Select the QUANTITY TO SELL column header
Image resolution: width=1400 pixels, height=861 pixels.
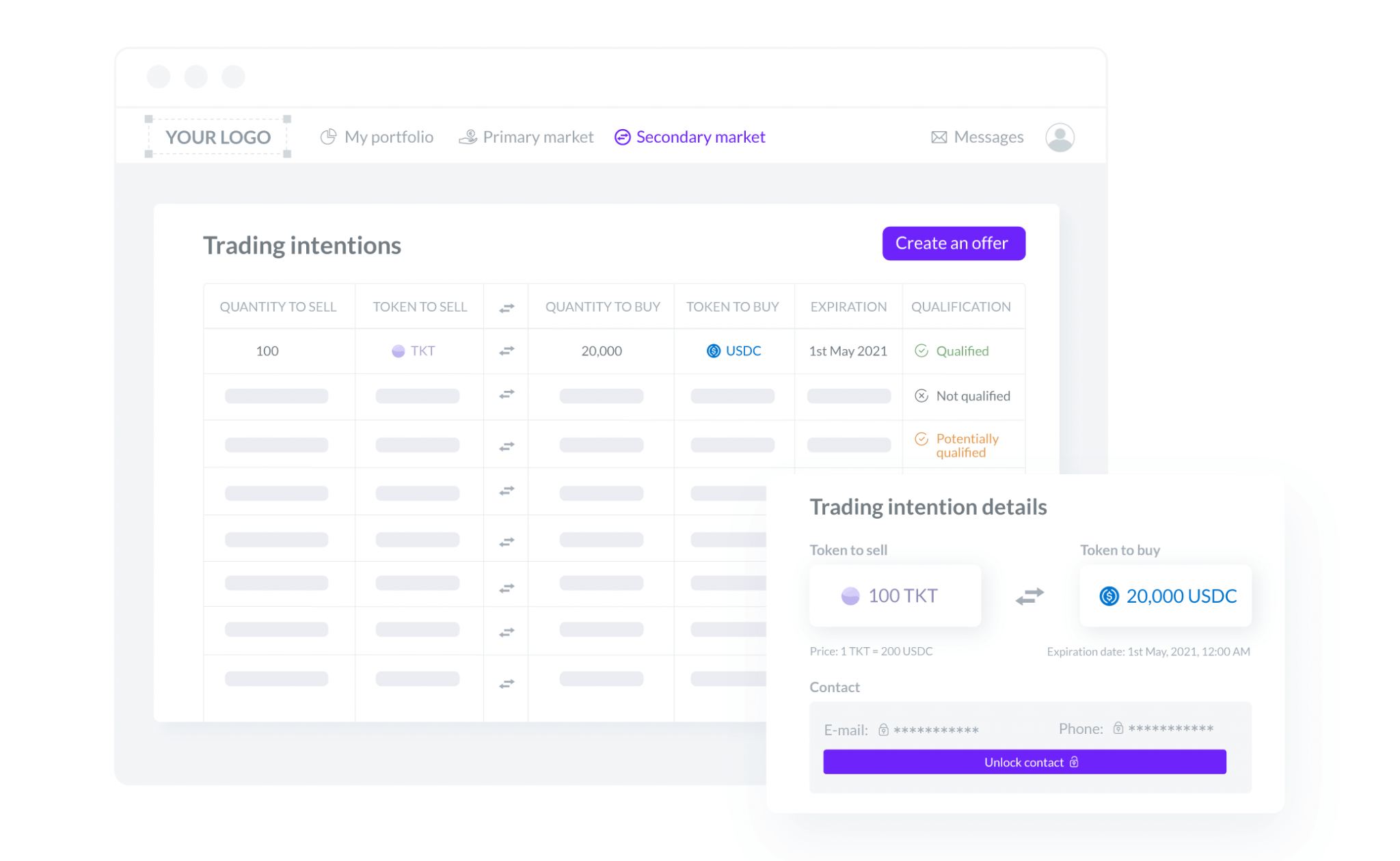click(x=278, y=307)
